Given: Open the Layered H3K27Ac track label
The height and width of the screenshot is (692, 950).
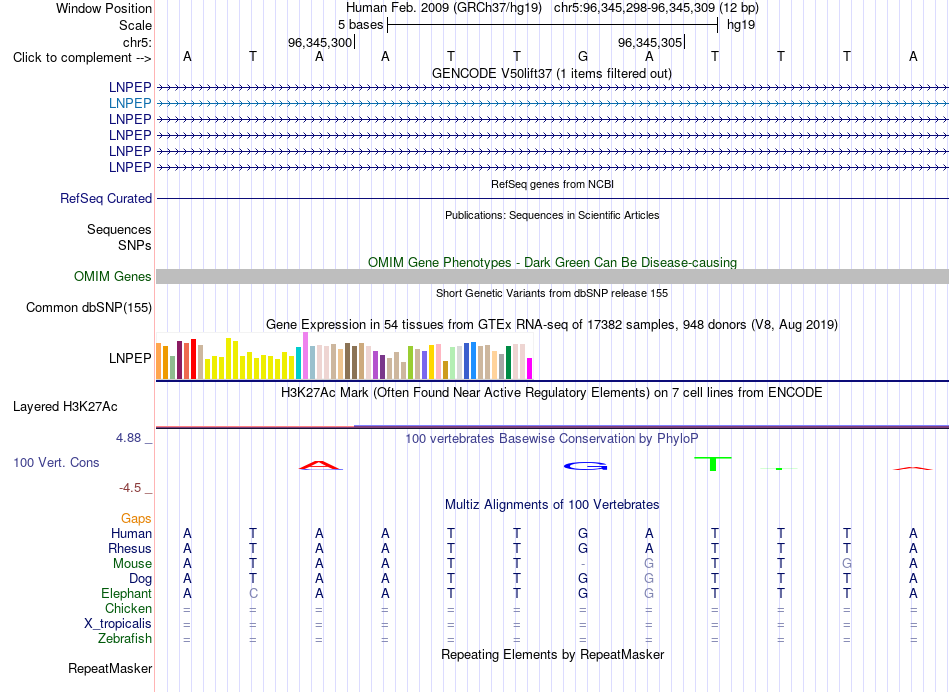Looking at the screenshot, I should click(65, 407).
